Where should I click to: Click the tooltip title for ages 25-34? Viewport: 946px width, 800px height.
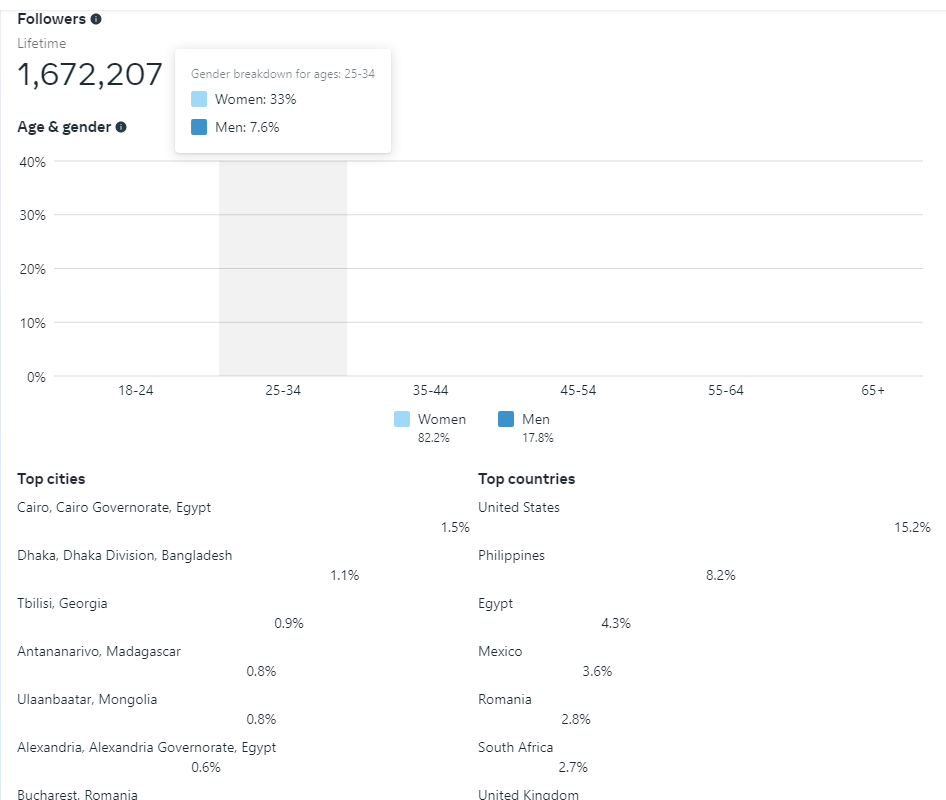(x=283, y=74)
